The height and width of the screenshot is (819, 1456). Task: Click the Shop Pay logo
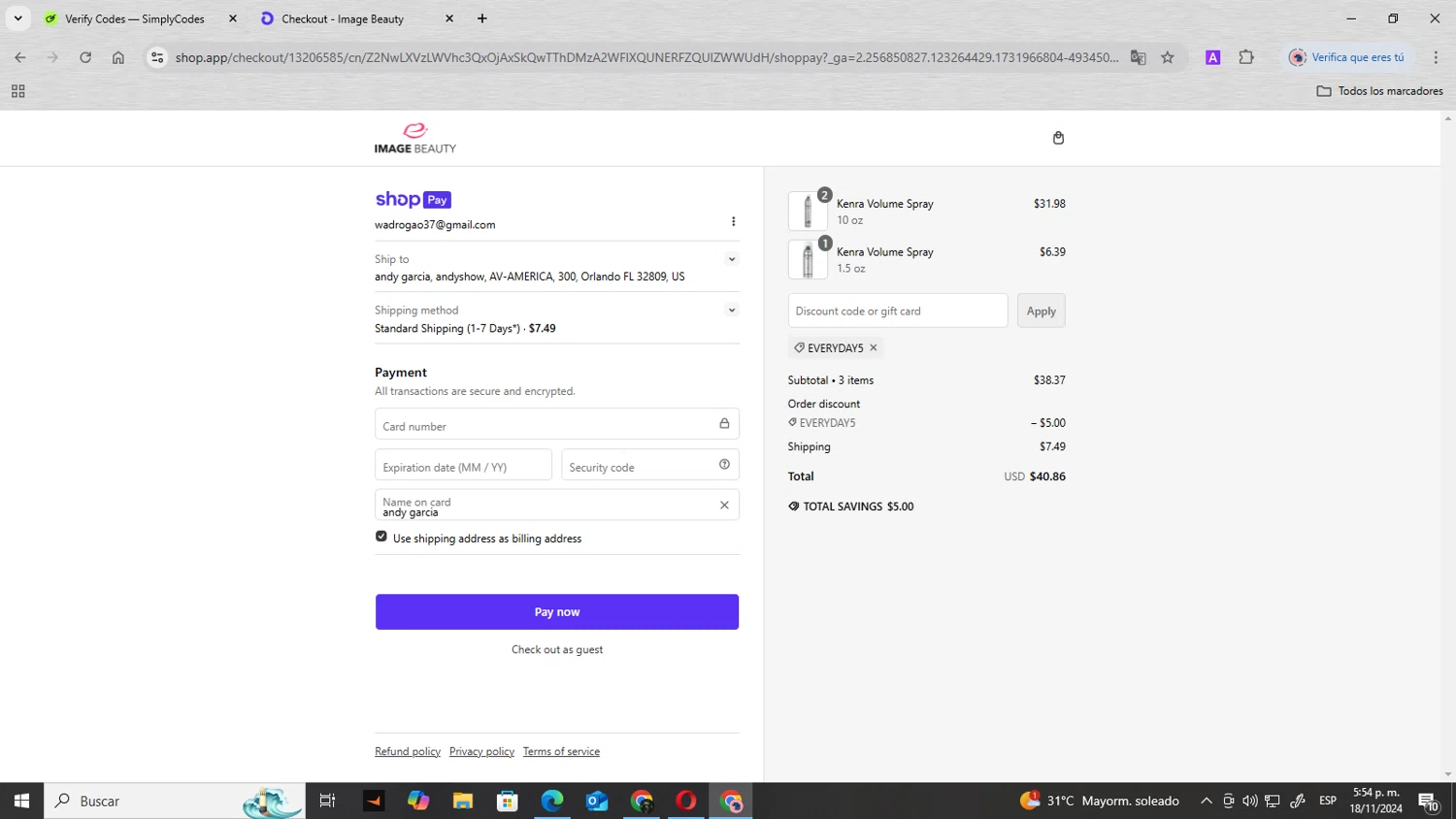point(414,199)
